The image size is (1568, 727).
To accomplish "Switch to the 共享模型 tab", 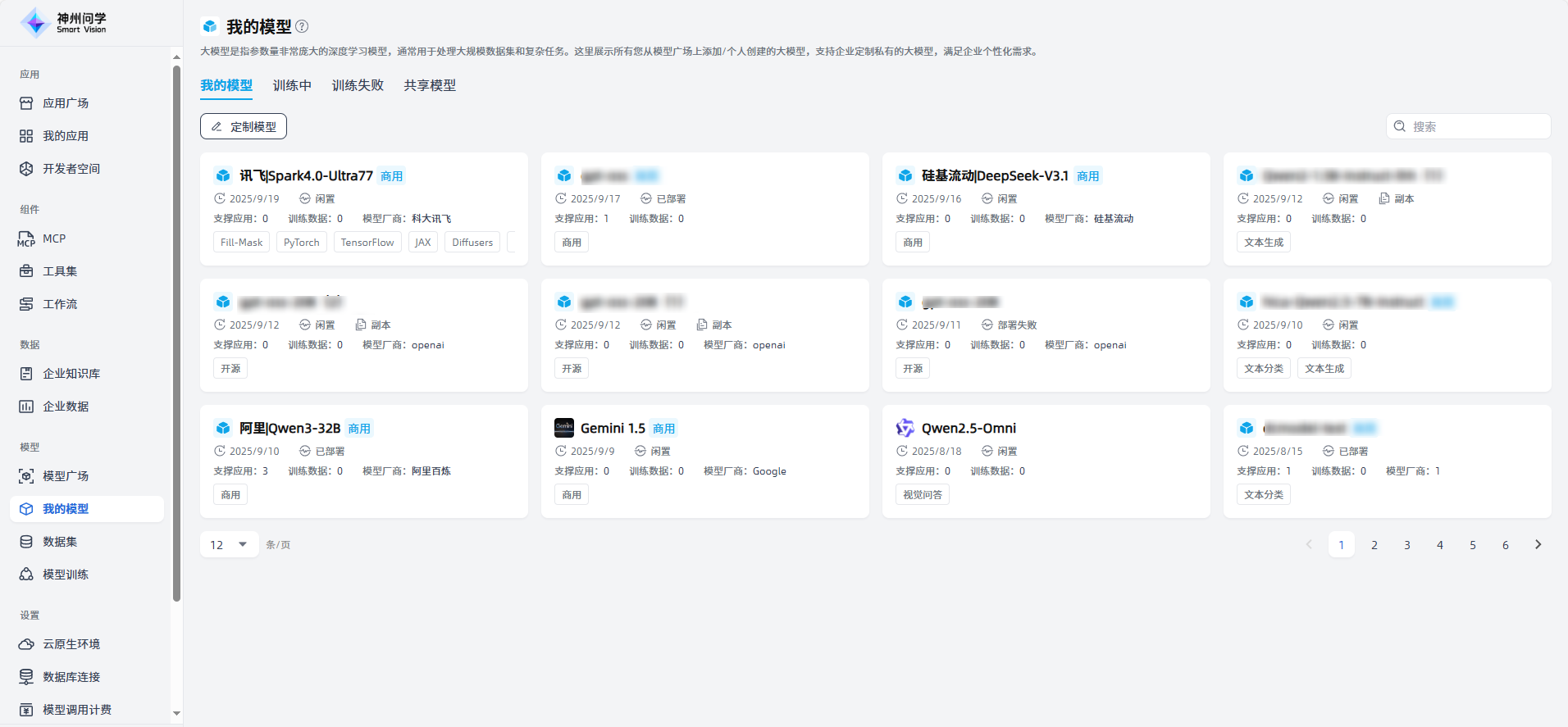I will pyautogui.click(x=430, y=85).
